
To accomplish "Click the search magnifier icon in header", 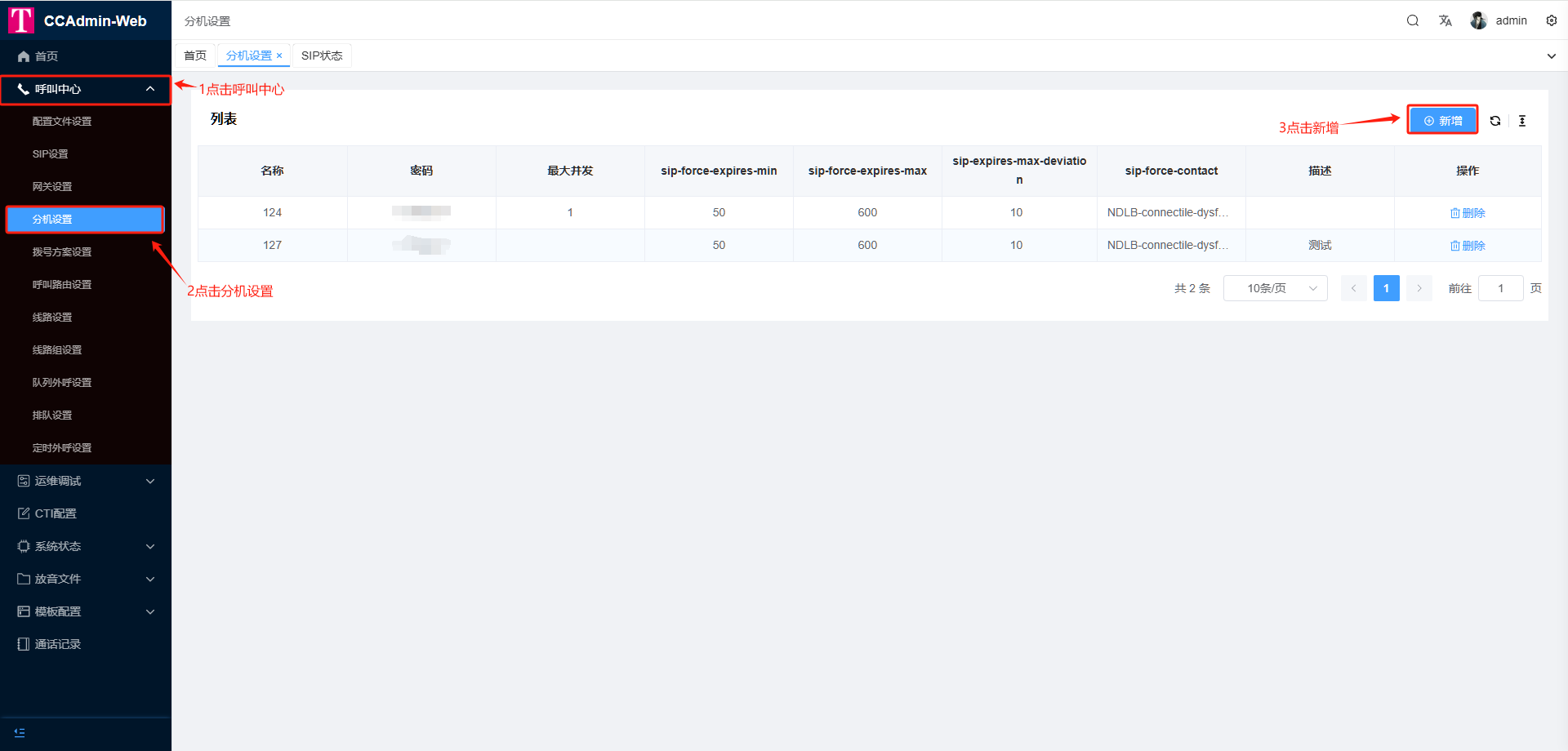I will tap(1412, 20).
